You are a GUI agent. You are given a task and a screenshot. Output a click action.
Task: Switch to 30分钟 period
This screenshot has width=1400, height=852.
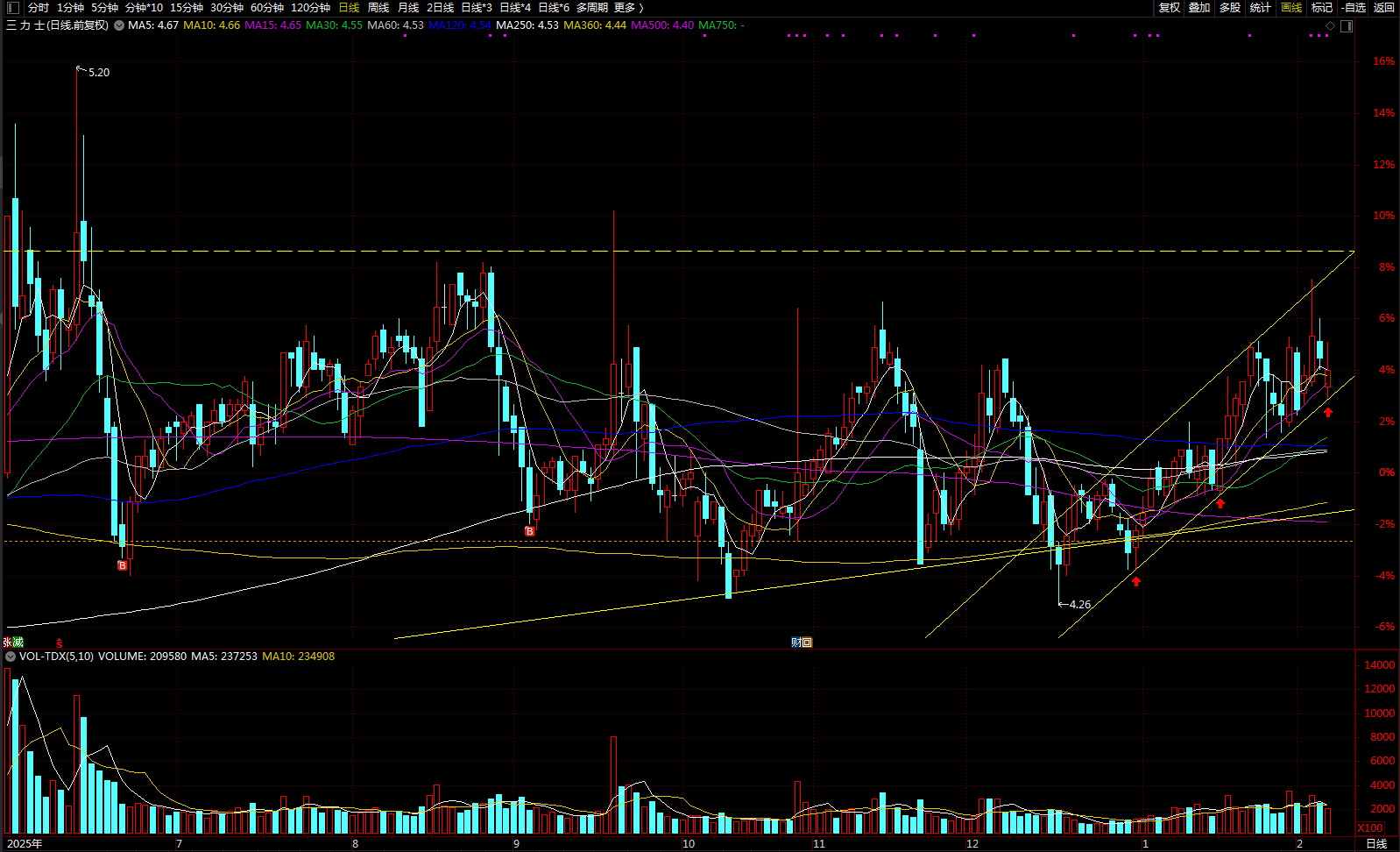click(x=227, y=7)
